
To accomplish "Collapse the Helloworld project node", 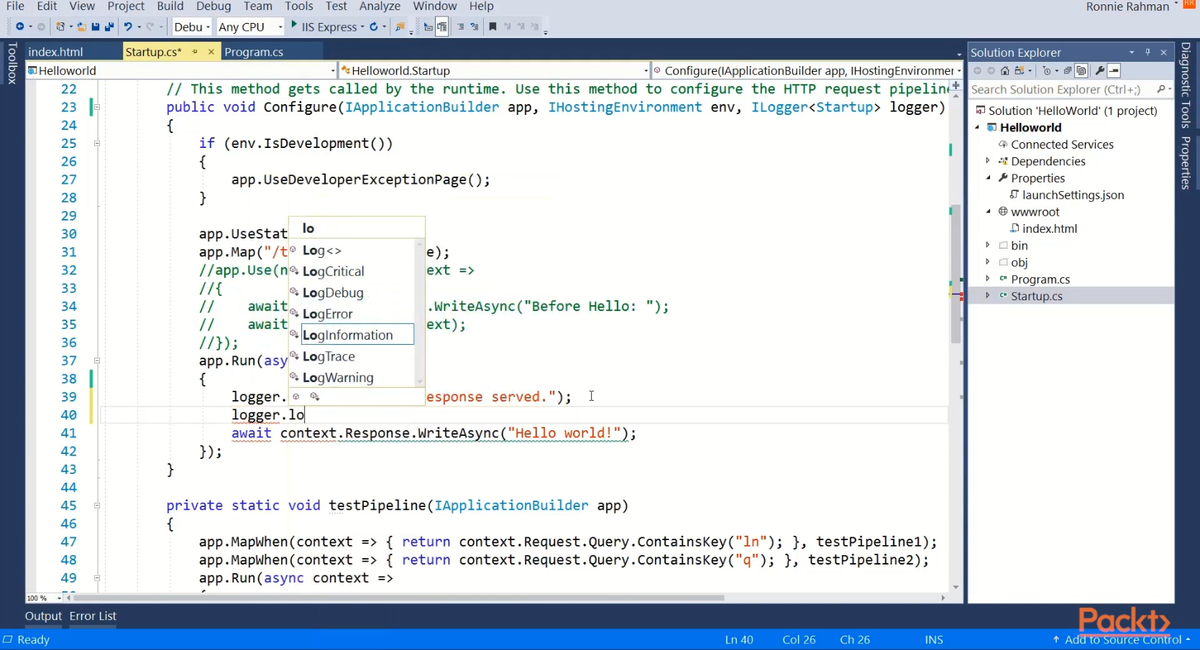I will tap(979, 127).
